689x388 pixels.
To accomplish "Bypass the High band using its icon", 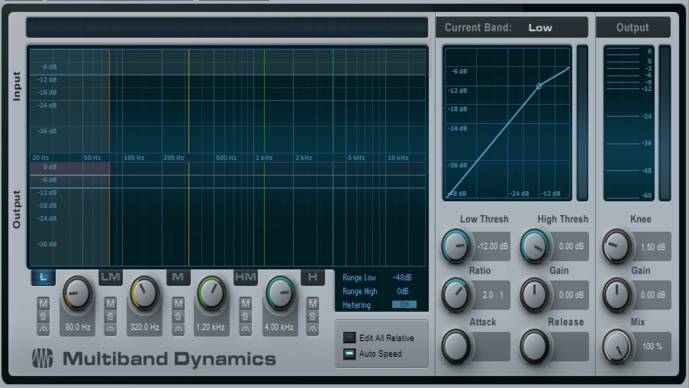I will coord(312,329).
